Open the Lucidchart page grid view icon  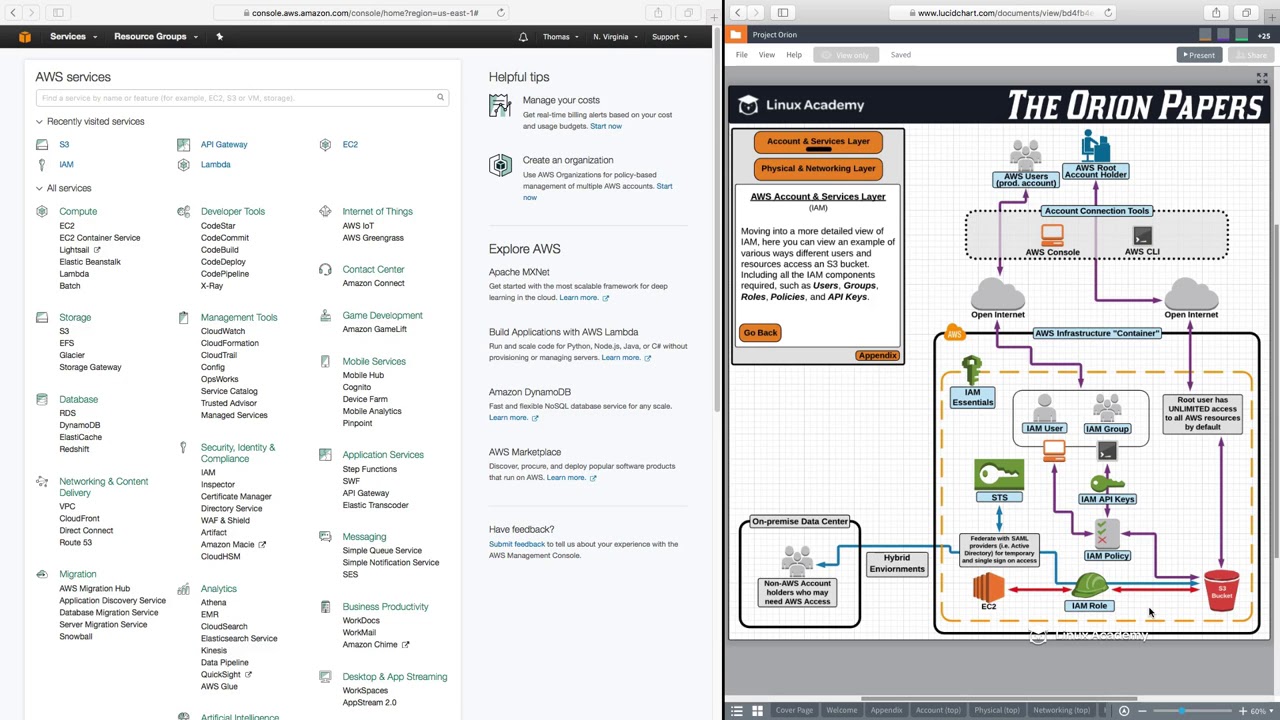click(757, 711)
